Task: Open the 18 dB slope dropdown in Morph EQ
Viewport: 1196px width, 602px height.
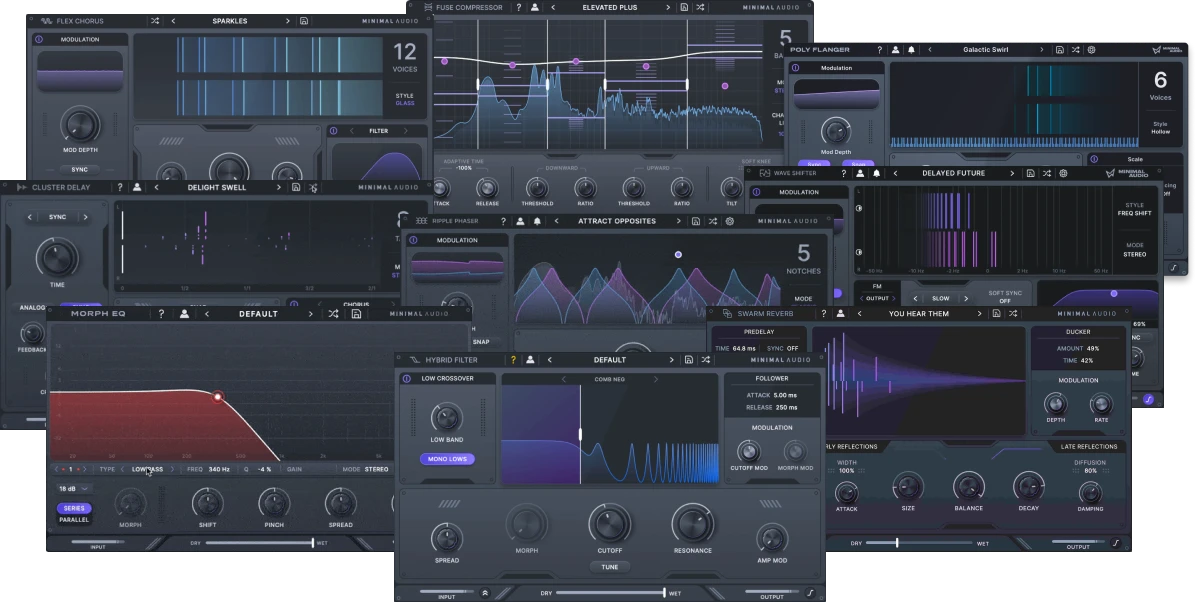Action: [x=74, y=488]
